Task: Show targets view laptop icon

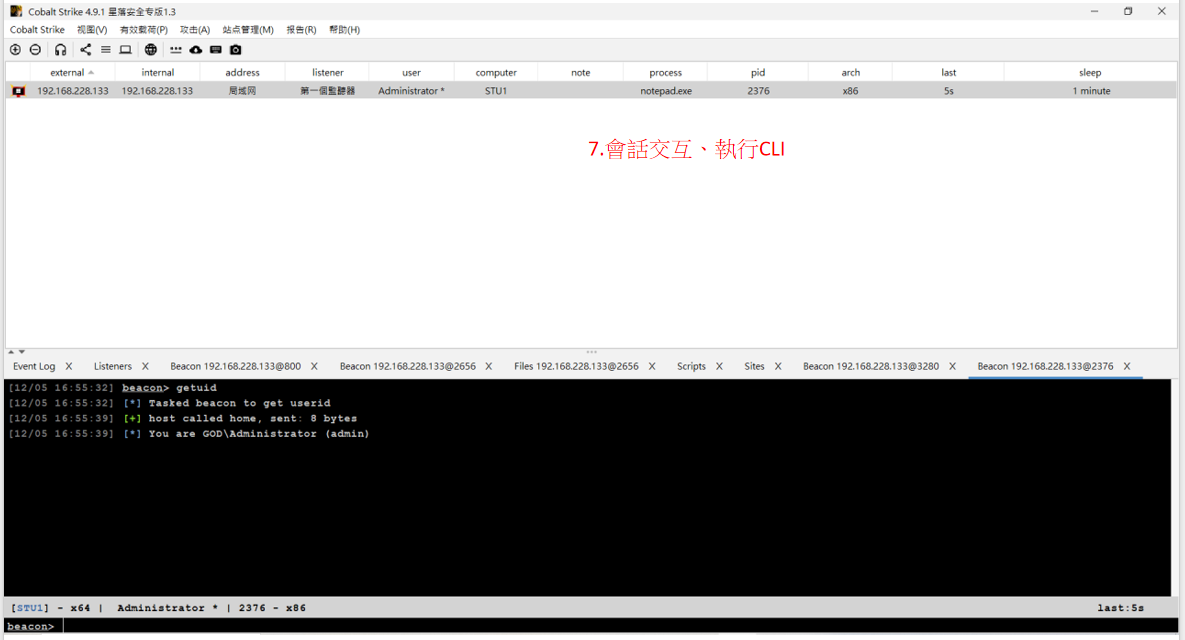Action: pyautogui.click(x=125, y=50)
